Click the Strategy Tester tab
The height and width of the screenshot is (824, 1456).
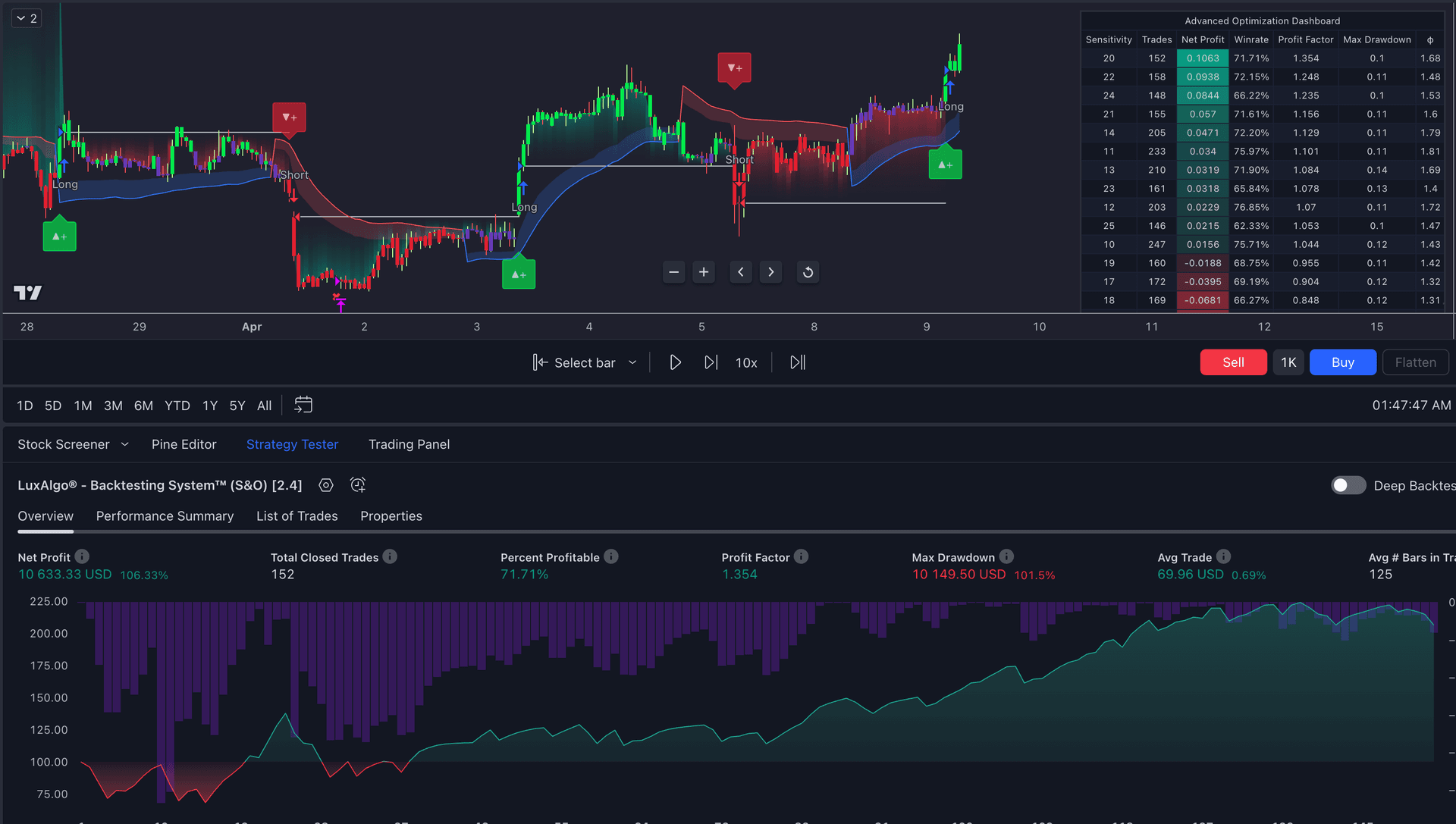[291, 444]
